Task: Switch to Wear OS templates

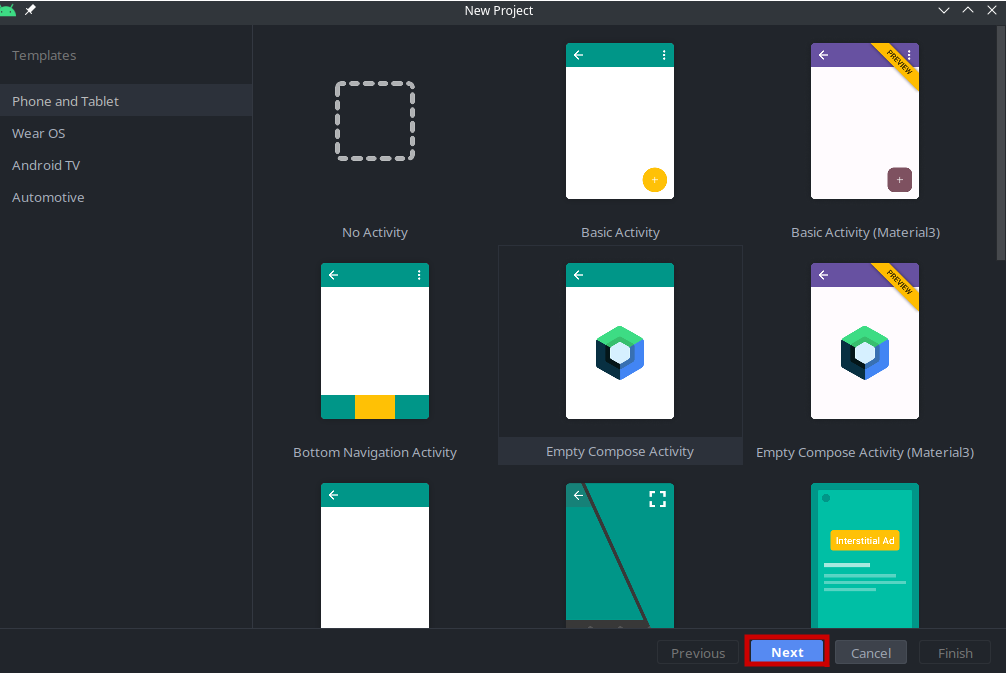Action: 39,133
